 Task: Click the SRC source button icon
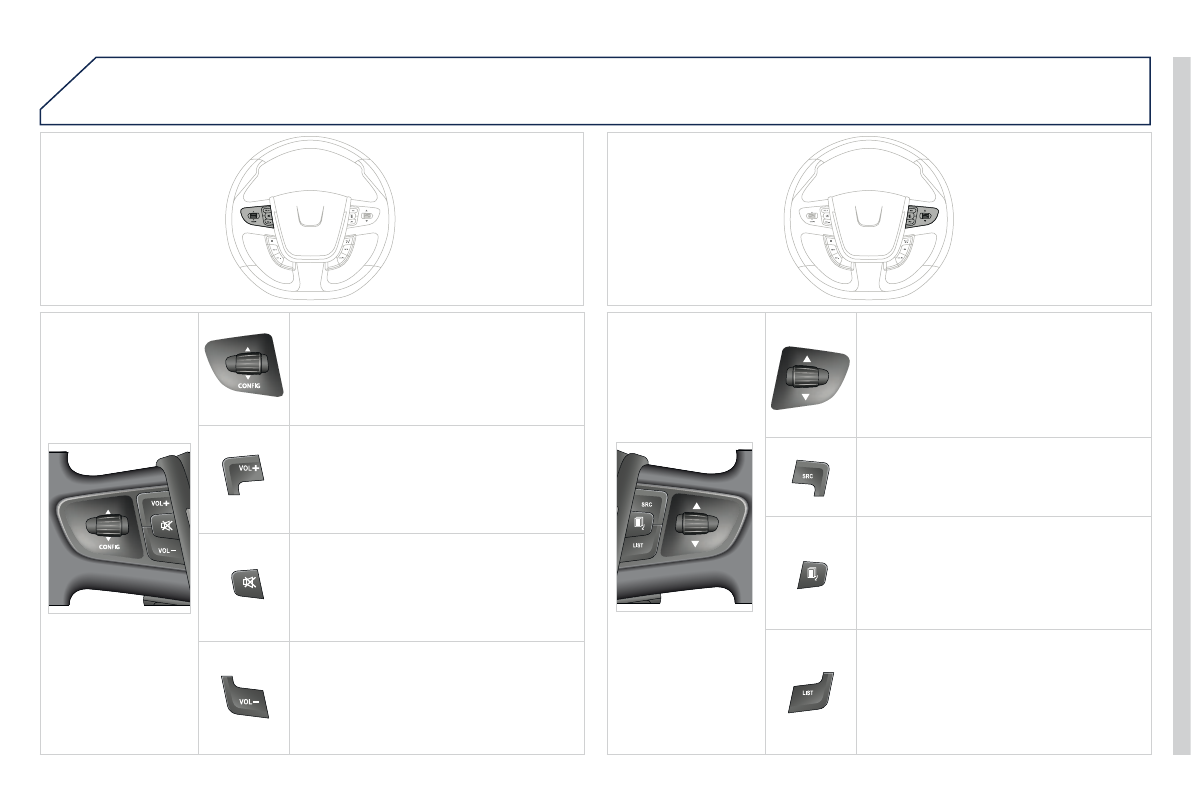tap(810, 478)
